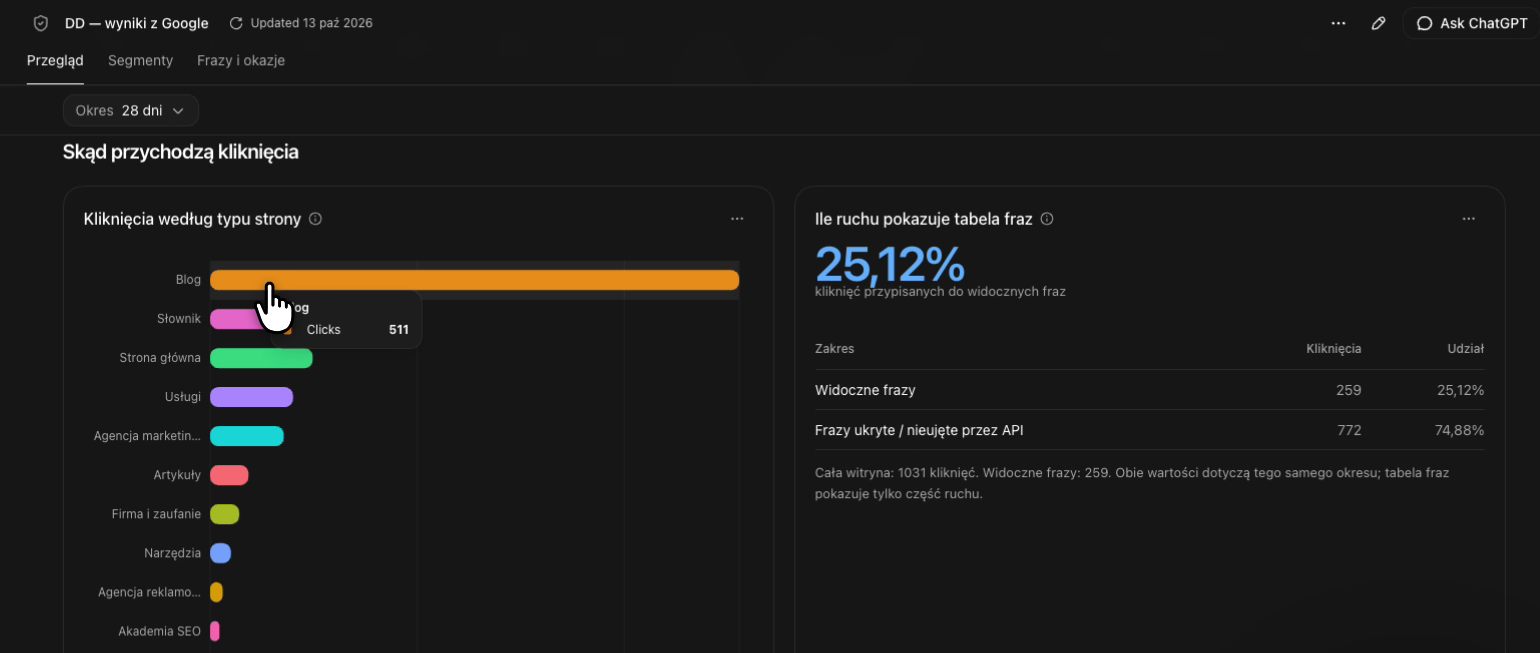Click the kliknięć przypisanych do widocznych fraz caption
The height and width of the screenshot is (653, 1540).
coord(940,292)
